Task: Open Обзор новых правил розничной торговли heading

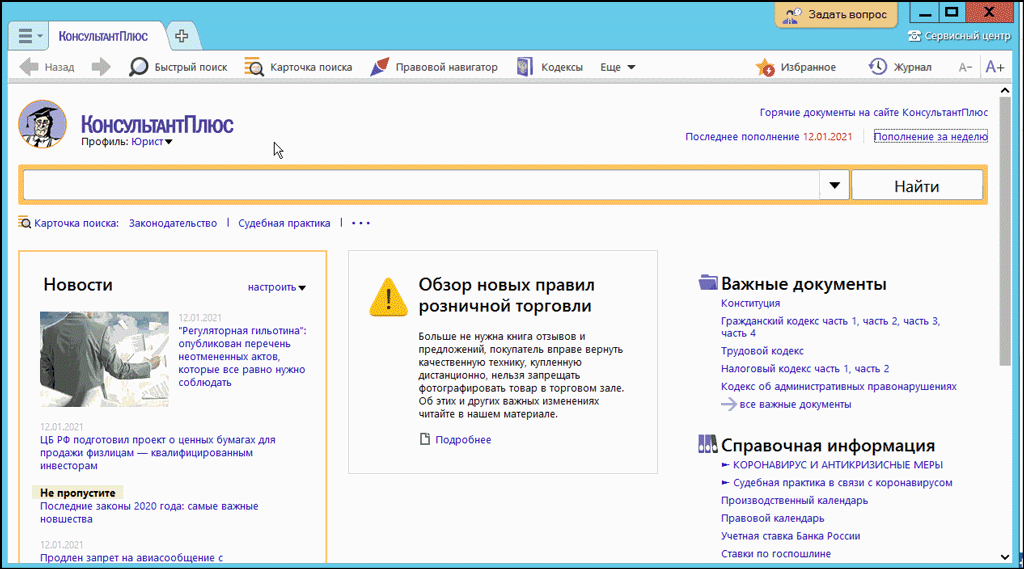Action: coord(506,295)
